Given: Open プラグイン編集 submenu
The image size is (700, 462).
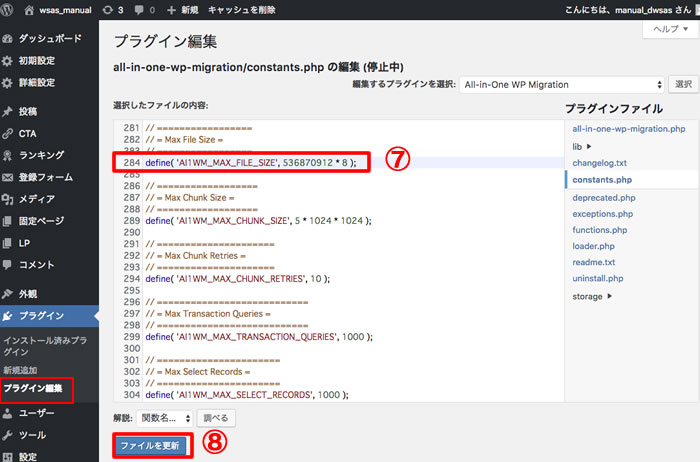Looking at the screenshot, I should [33, 388].
